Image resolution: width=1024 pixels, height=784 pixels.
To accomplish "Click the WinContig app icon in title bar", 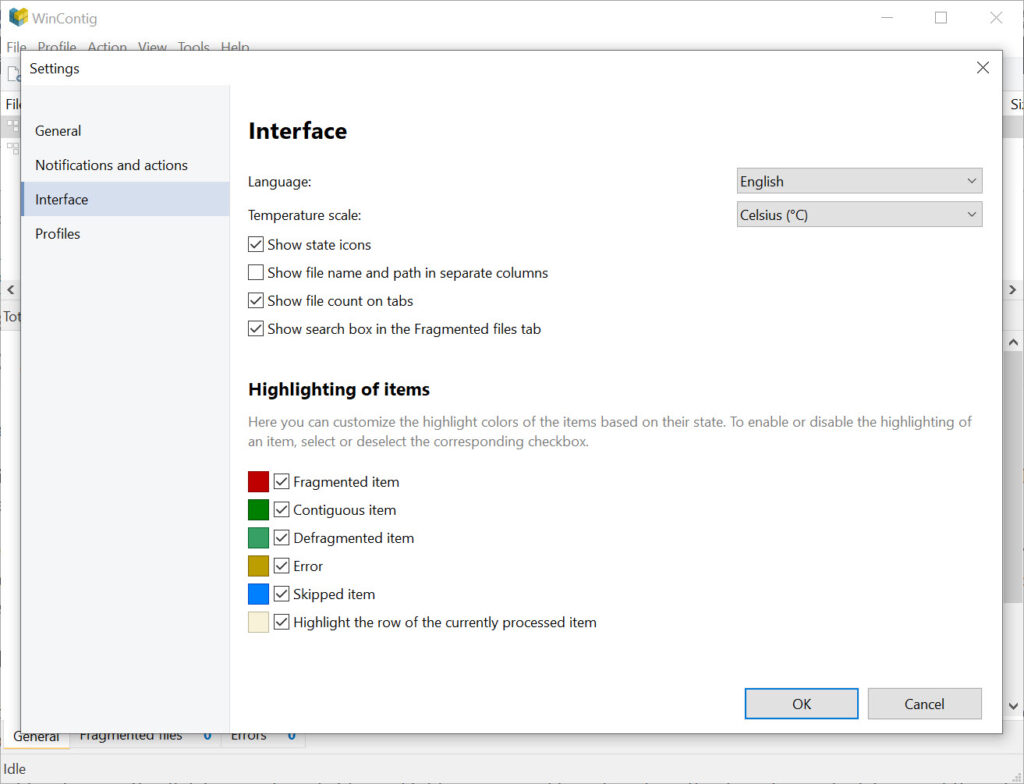I will click(x=18, y=17).
